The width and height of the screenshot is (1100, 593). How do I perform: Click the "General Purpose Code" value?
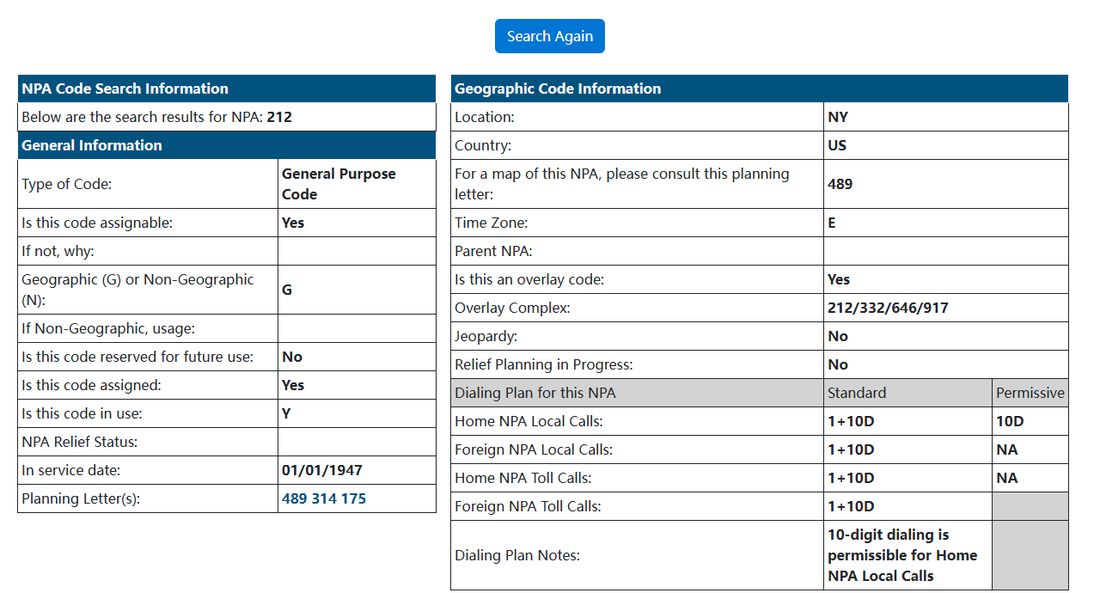coord(339,184)
